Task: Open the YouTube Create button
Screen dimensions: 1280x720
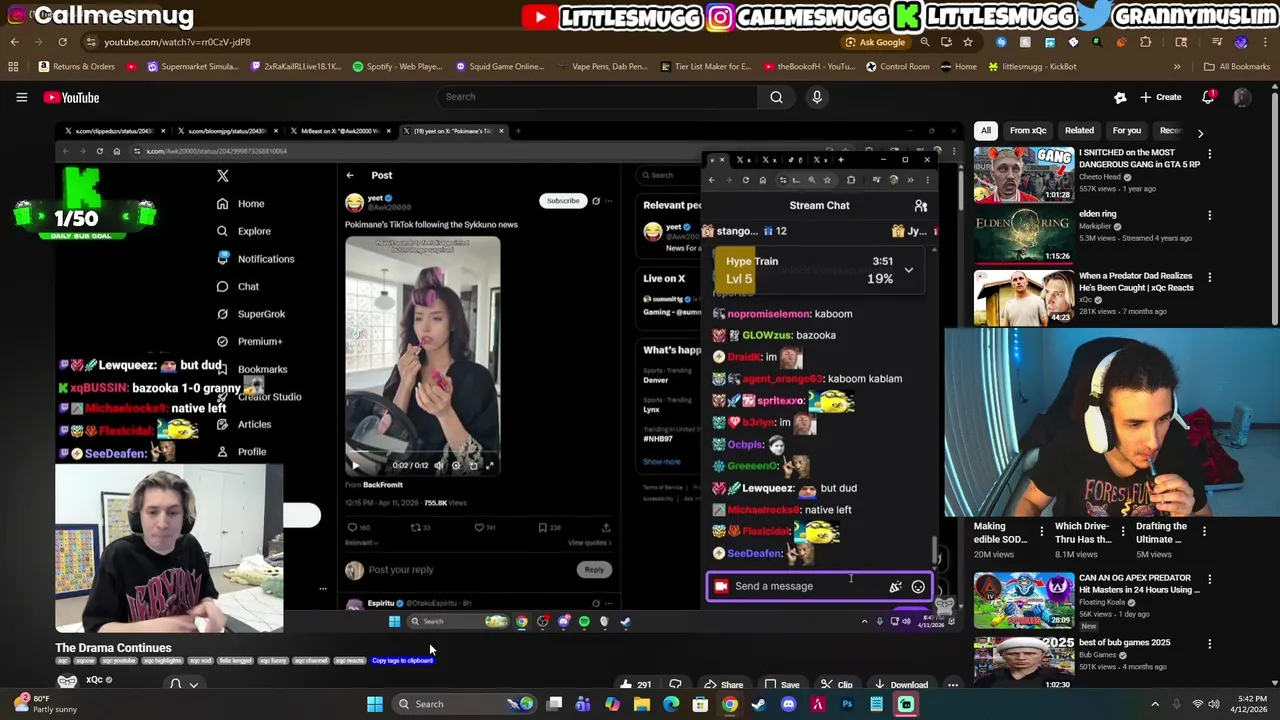Action: coord(1160,97)
